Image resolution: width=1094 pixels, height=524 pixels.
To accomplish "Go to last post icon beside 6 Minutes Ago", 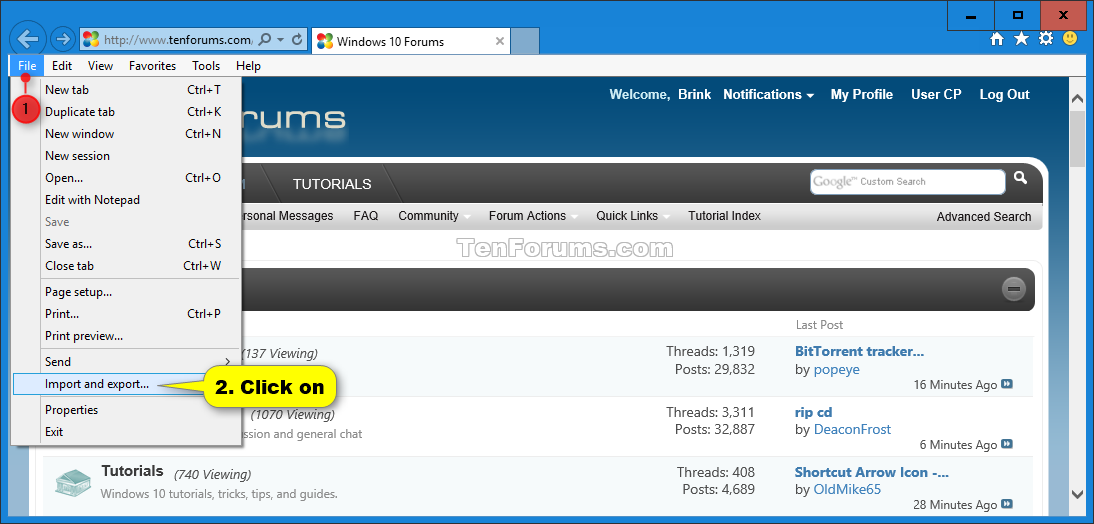I will (1007, 444).
